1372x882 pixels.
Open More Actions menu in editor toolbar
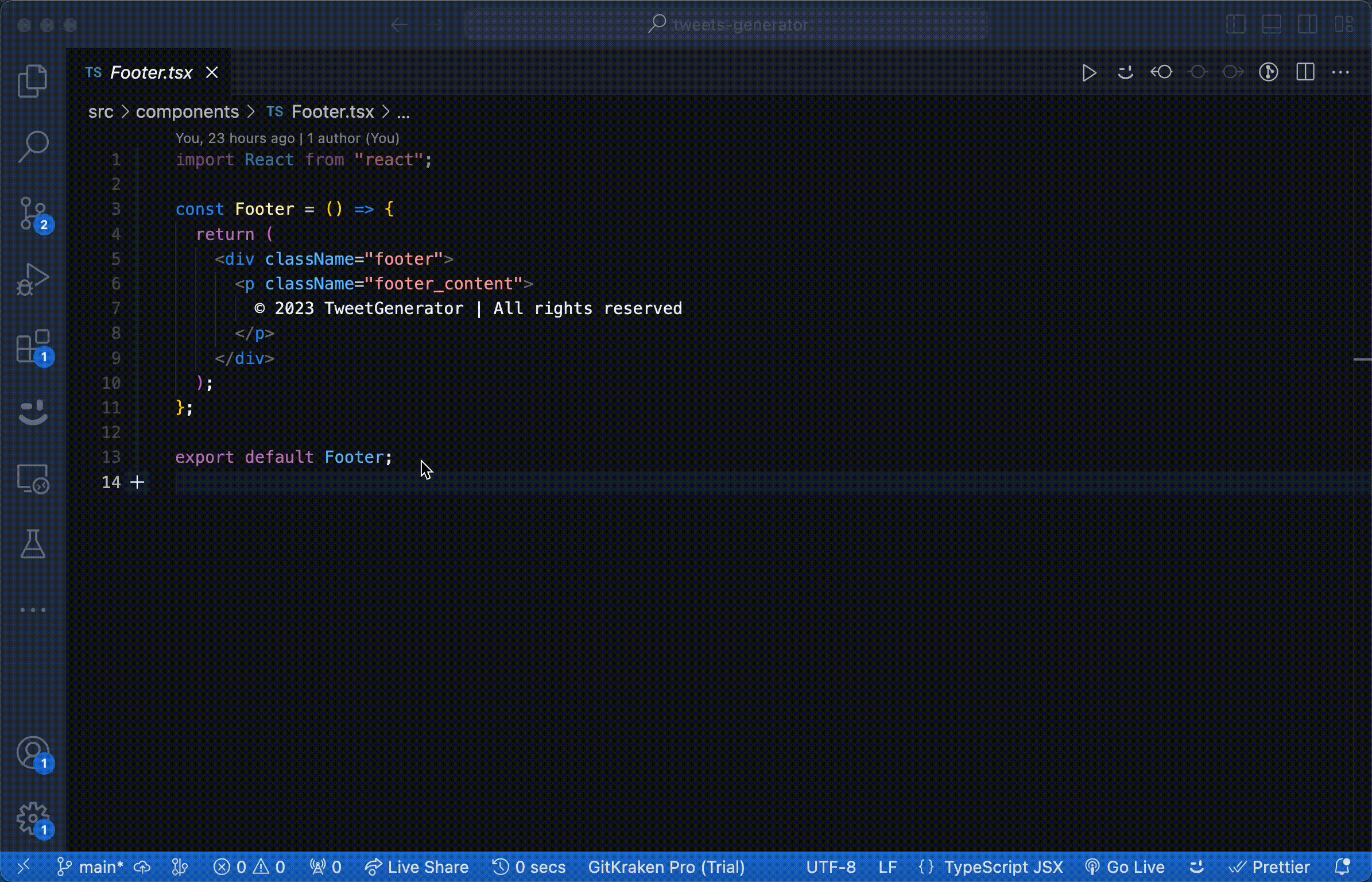click(x=1340, y=72)
